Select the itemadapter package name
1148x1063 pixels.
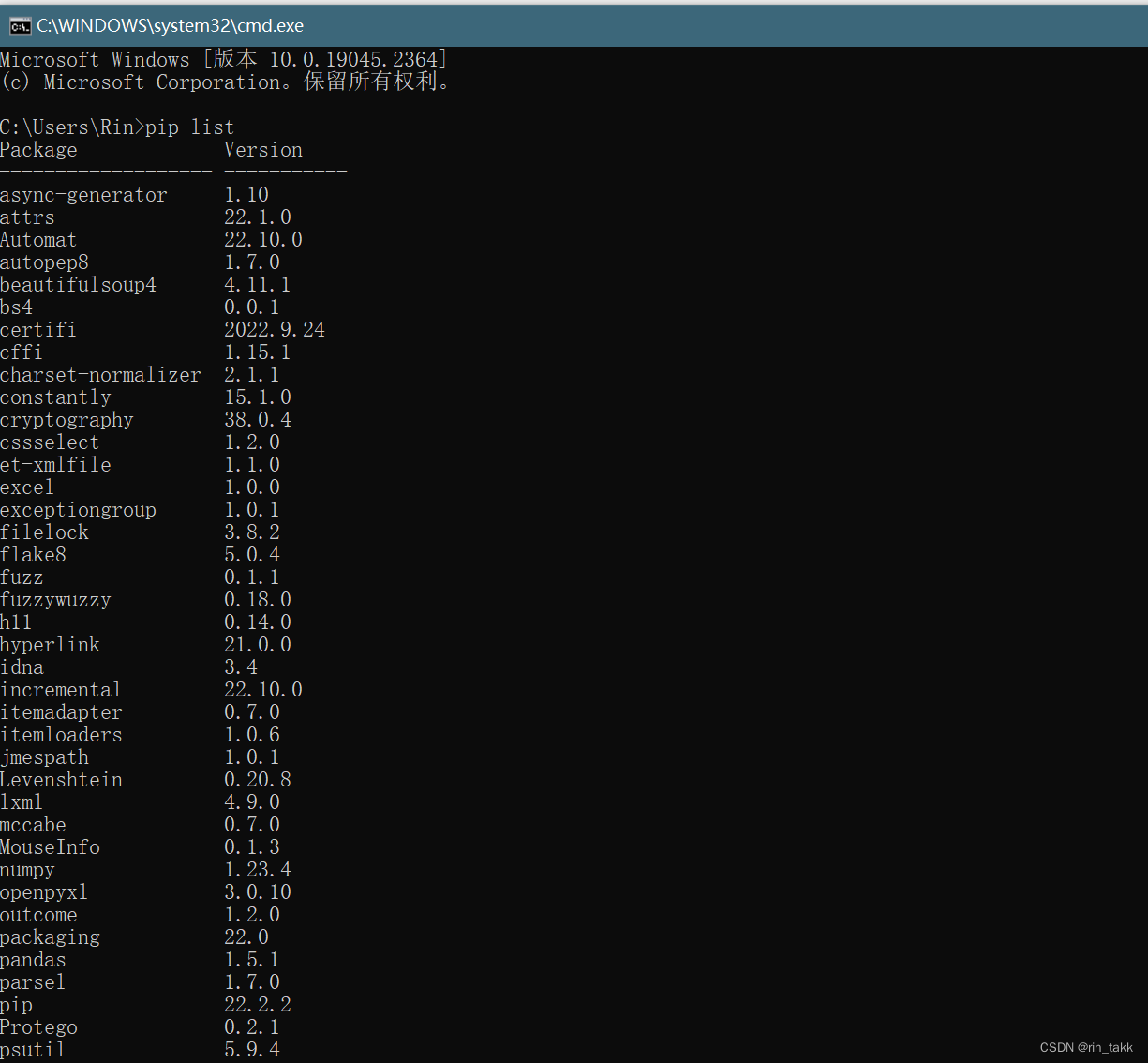(61, 712)
